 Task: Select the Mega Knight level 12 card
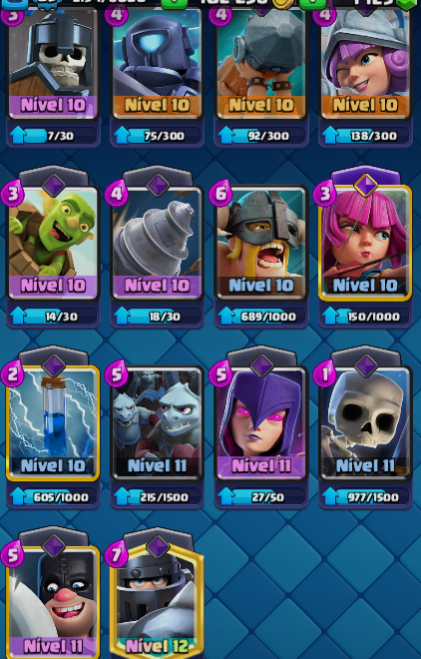tap(157, 603)
